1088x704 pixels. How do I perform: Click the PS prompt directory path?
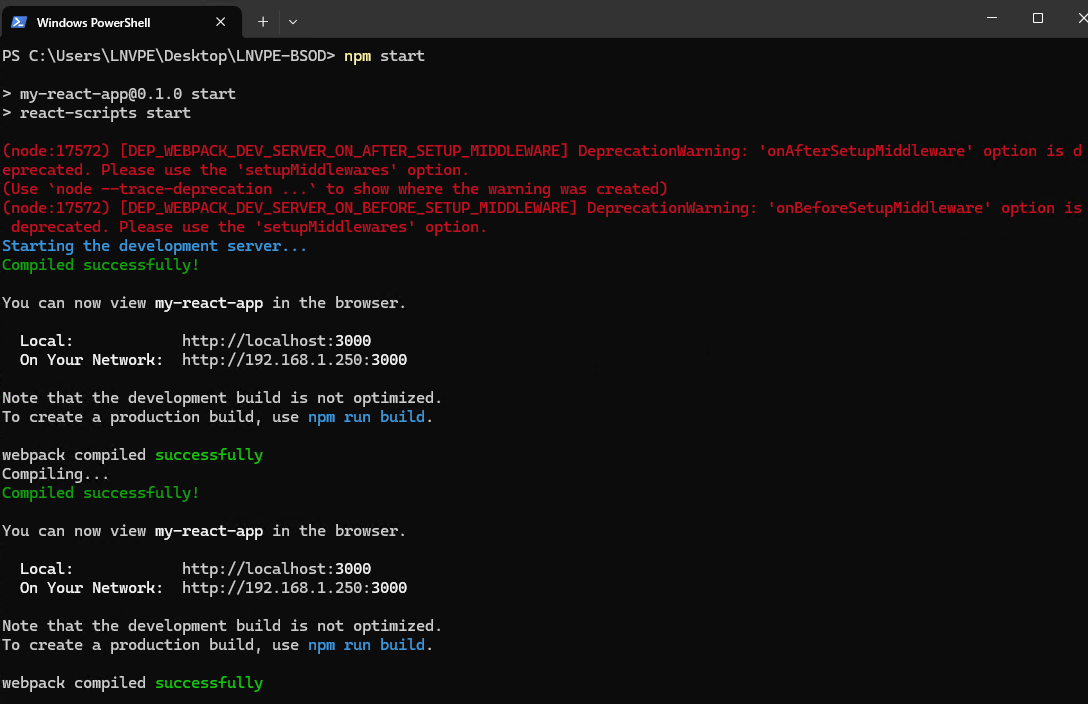(178, 56)
